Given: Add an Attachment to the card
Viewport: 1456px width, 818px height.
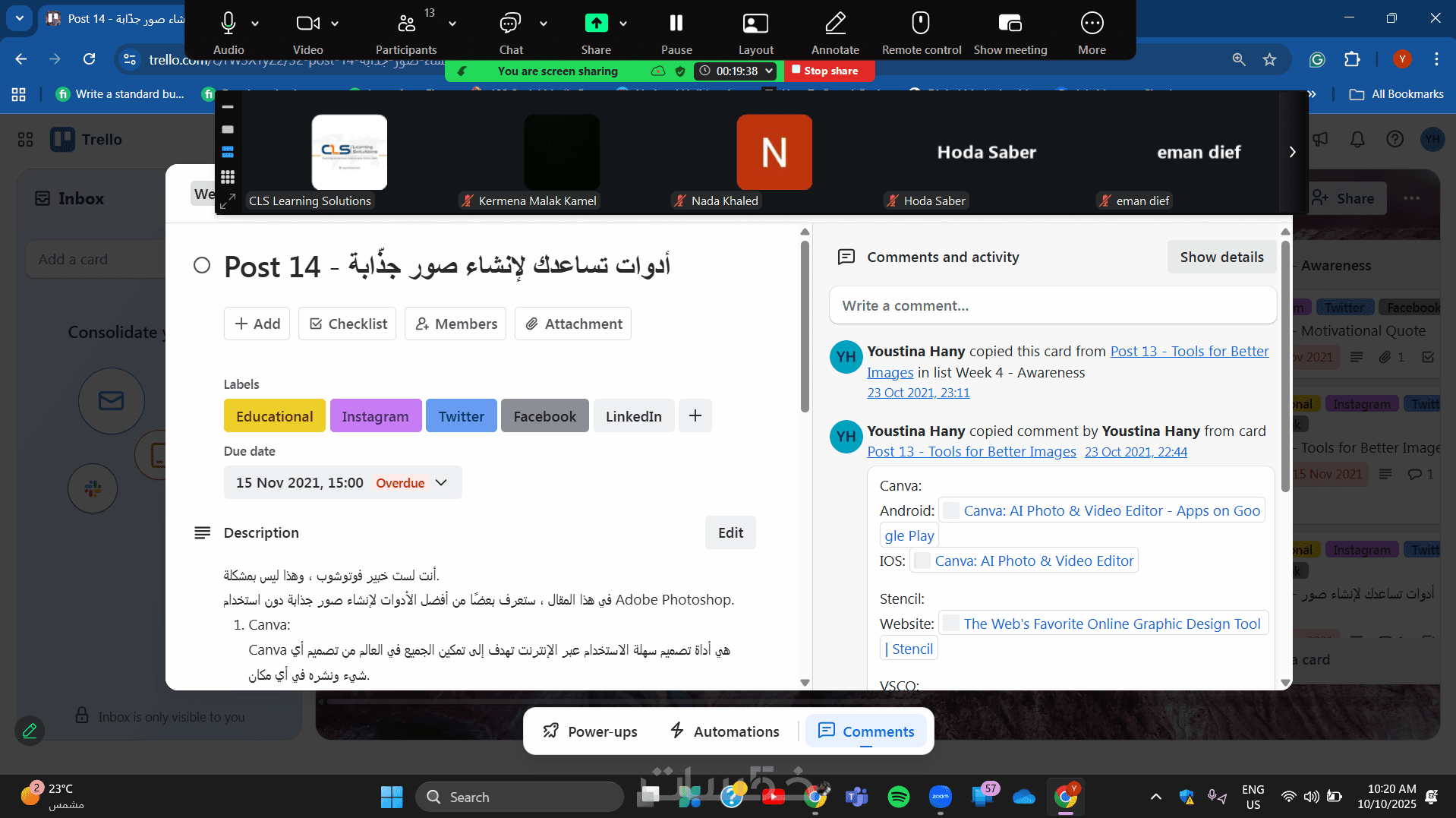Looking at the screenshot, I should 573,324.
